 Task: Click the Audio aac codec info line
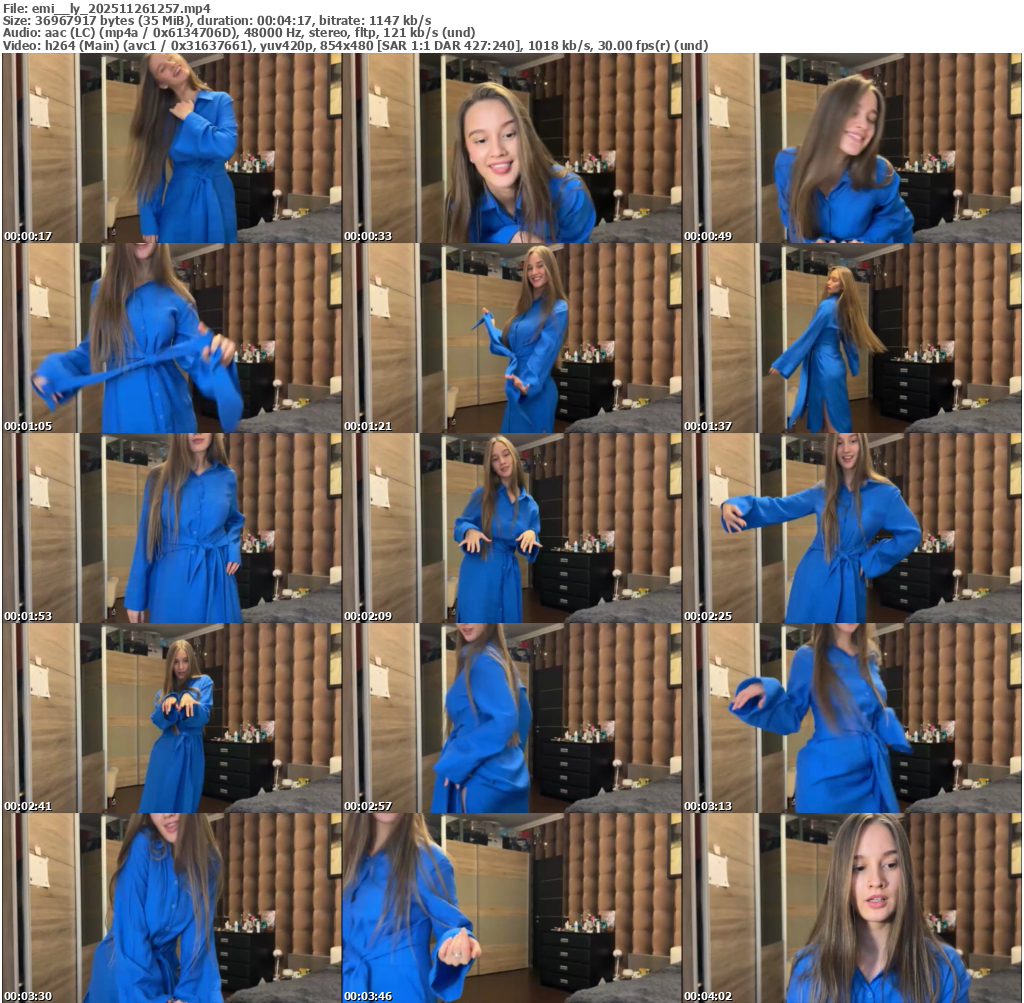[x=239, y=33]
